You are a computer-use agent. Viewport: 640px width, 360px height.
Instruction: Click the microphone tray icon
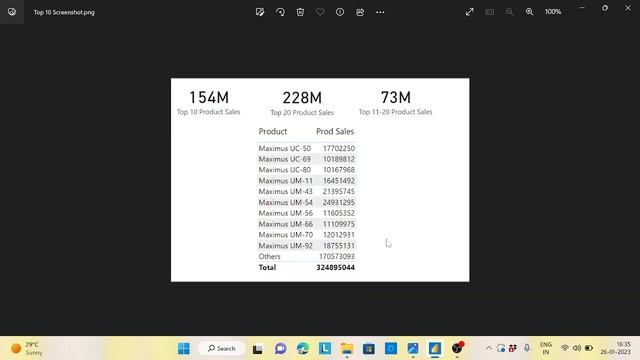coord(527,348)
